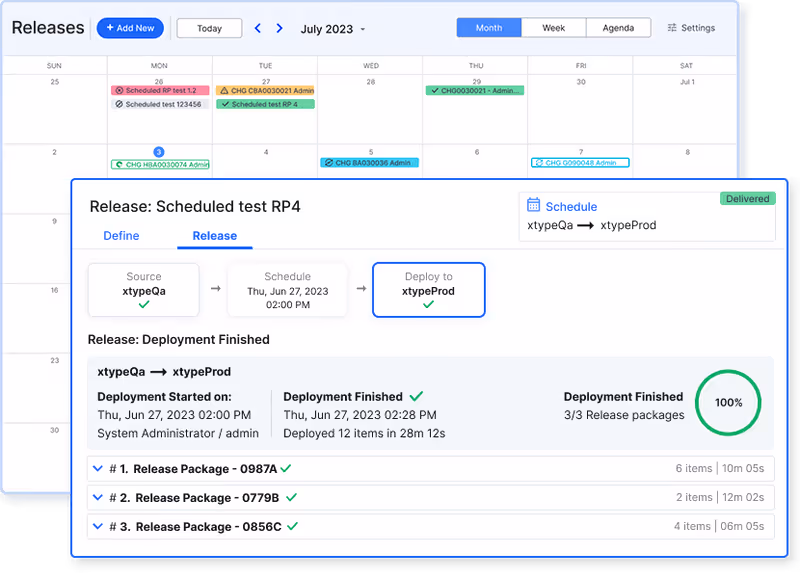Click the '2 items | 12m 02s' text
Viewport: 800px width, 573px height.
tap(720, 497)
